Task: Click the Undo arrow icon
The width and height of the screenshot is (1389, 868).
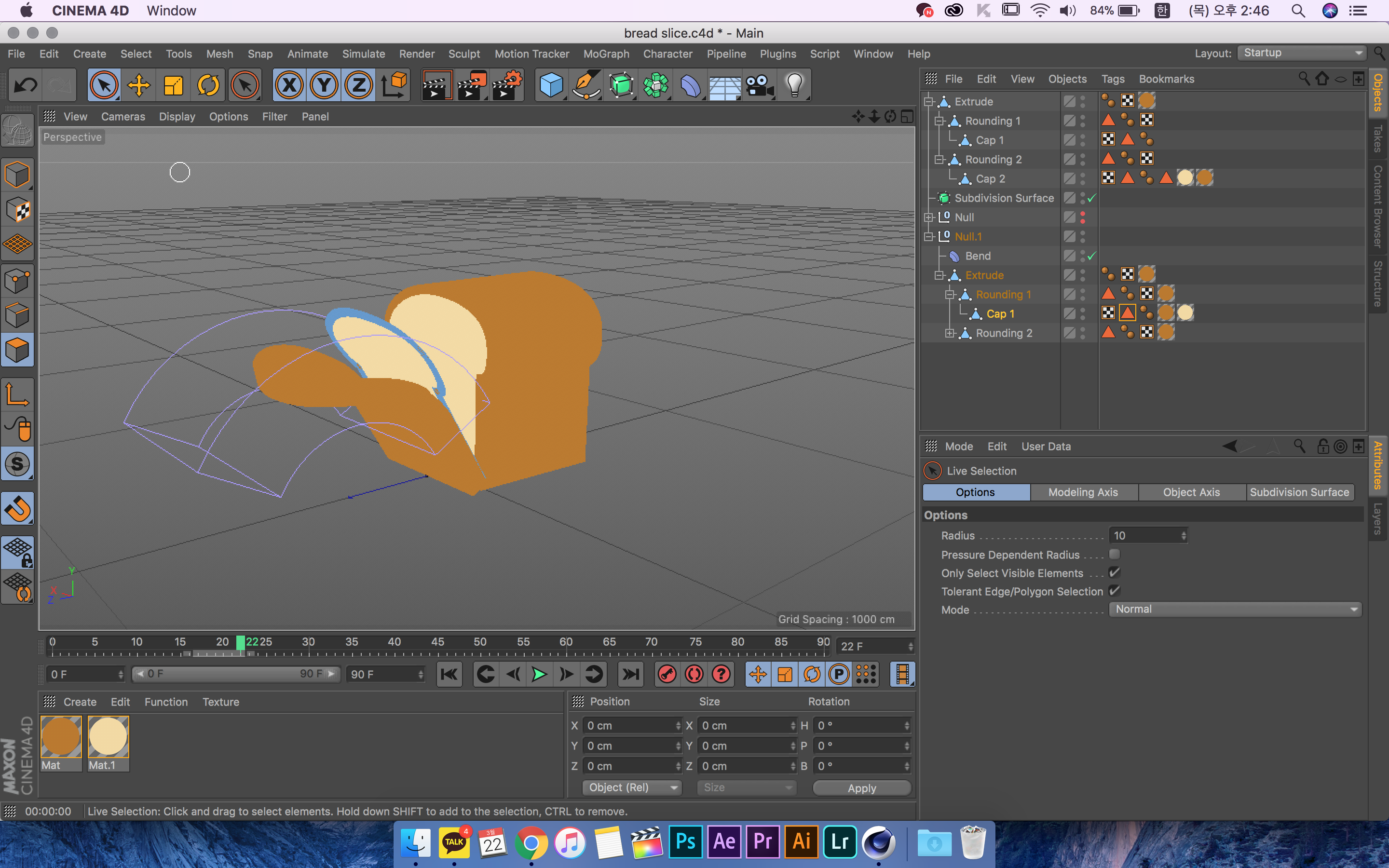Action: tap(25, 85)
